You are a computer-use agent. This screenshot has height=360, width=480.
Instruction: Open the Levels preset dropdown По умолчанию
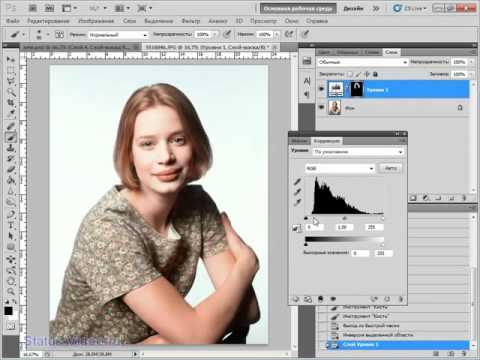358,152
